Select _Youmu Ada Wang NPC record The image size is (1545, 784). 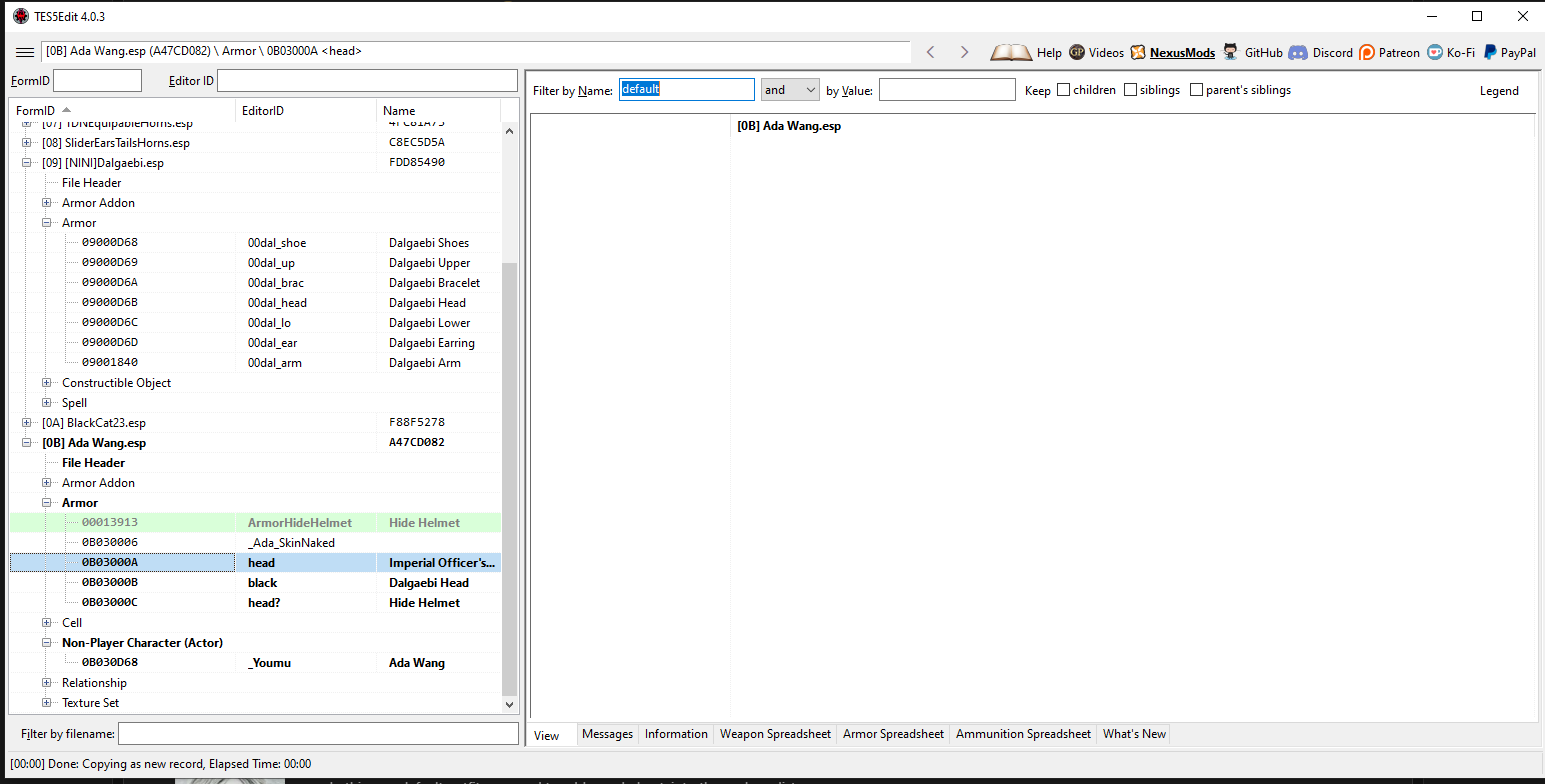[255, 663]
